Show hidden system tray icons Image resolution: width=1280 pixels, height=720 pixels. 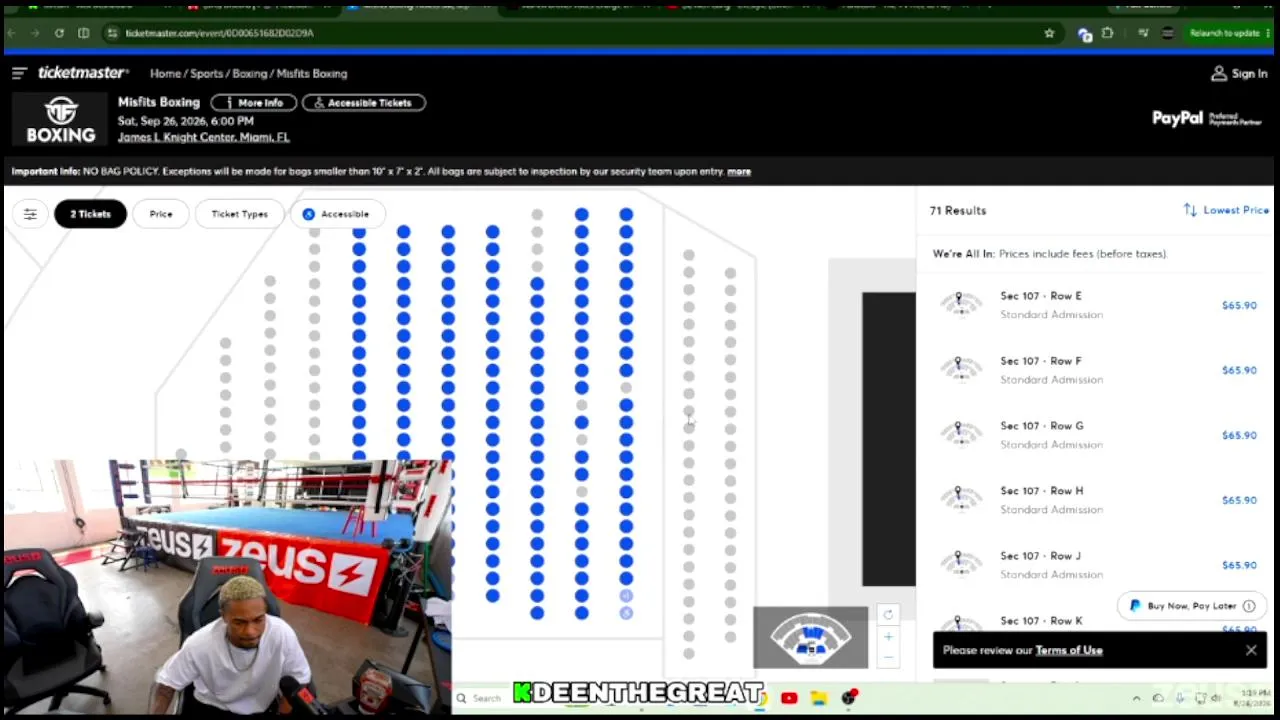(x=1136, y=698)
